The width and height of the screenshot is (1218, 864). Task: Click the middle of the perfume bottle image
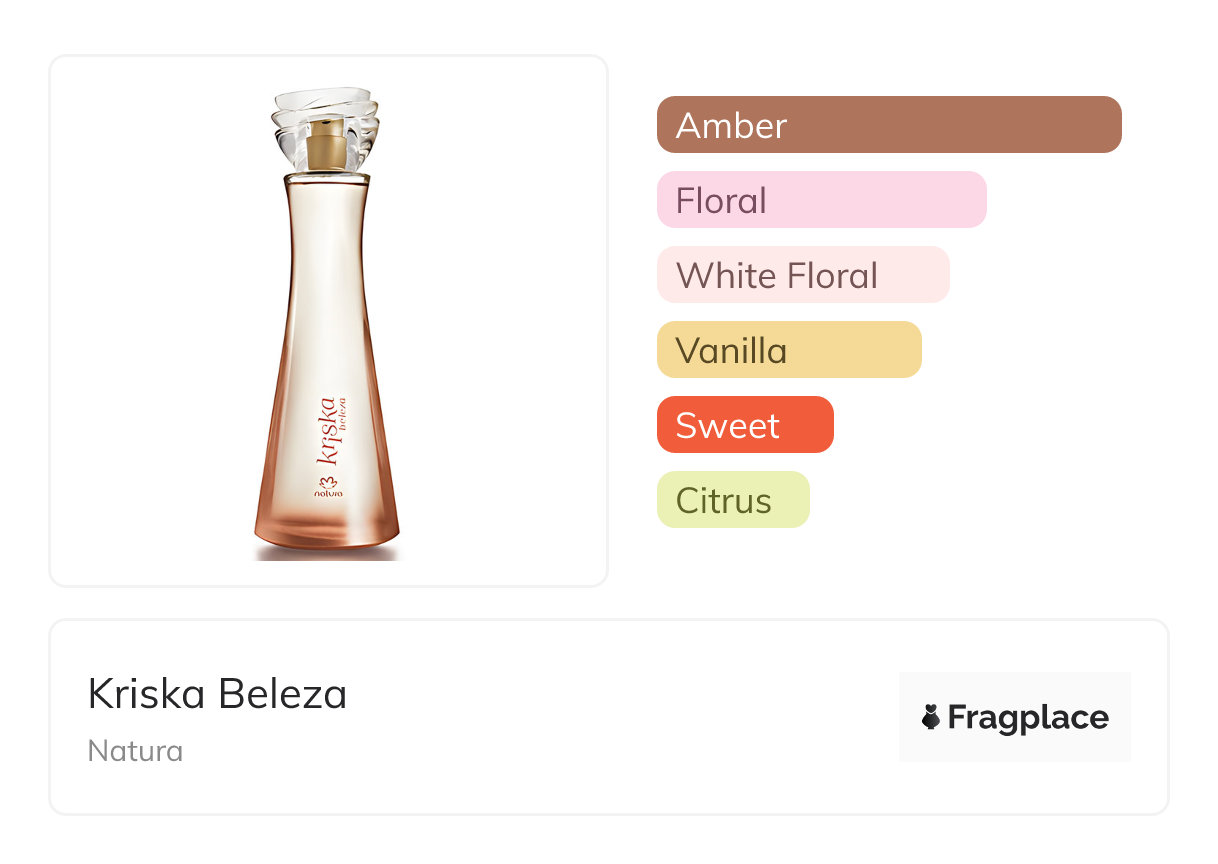(x=326, y=330)
